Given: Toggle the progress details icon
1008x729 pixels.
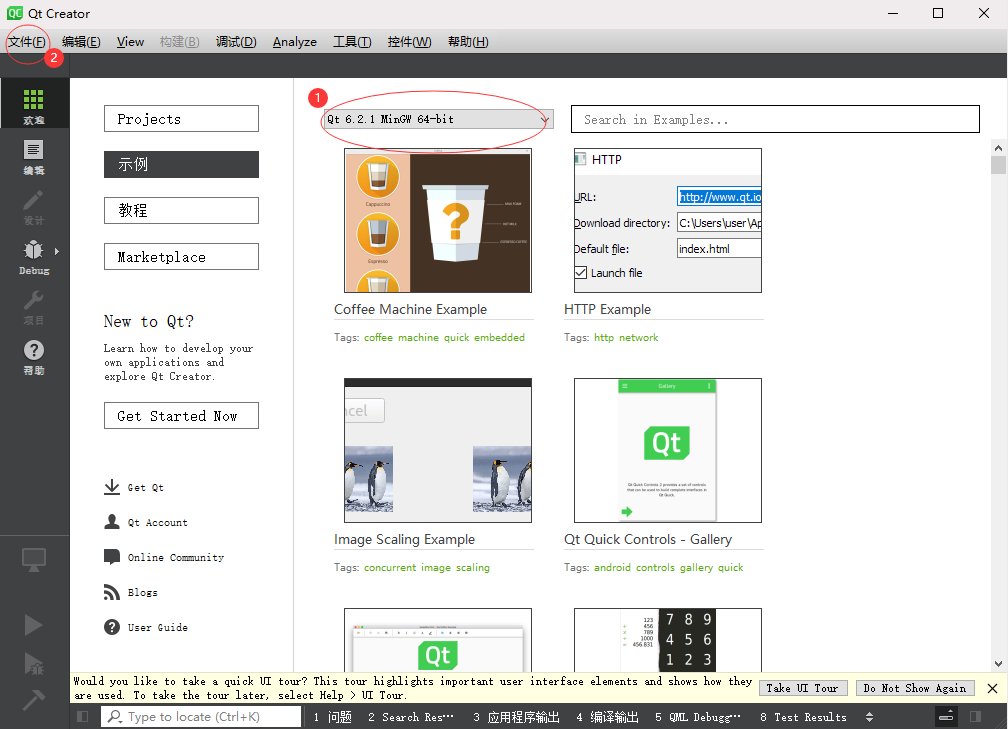Looking at the screenshot, I should coord(946,716).
